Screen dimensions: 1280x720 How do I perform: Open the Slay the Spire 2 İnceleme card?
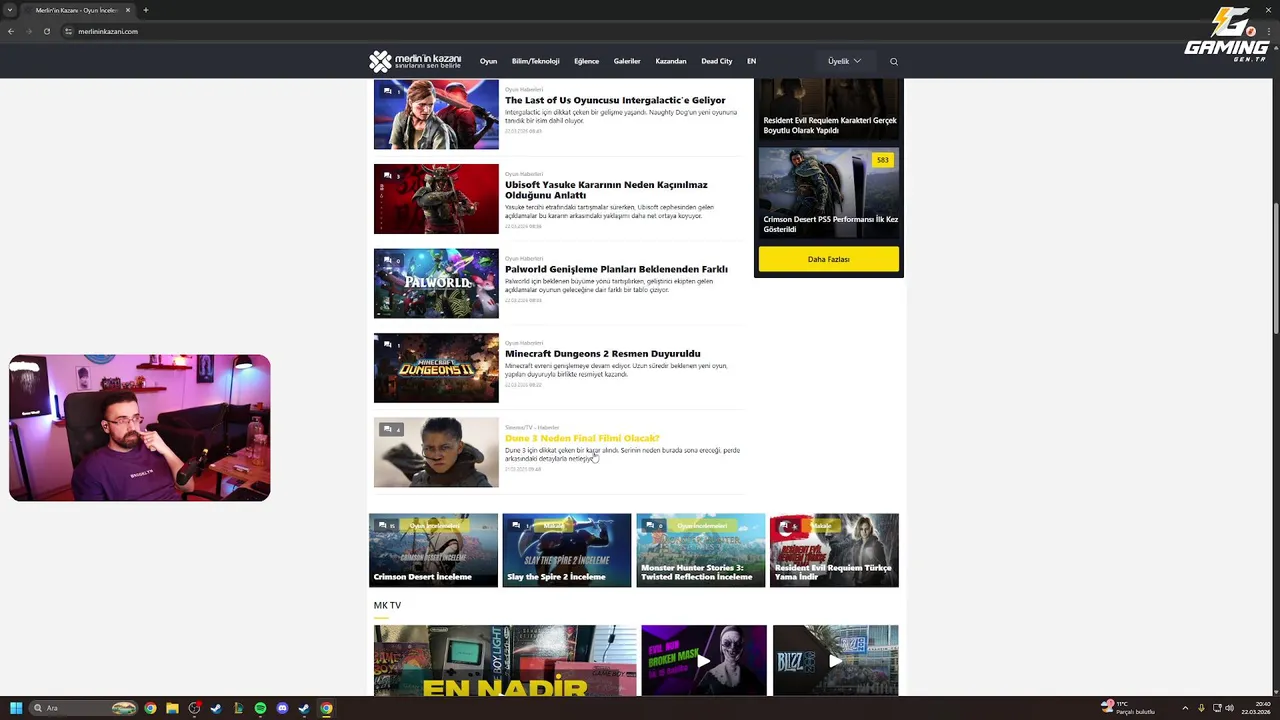pos(567,550)
